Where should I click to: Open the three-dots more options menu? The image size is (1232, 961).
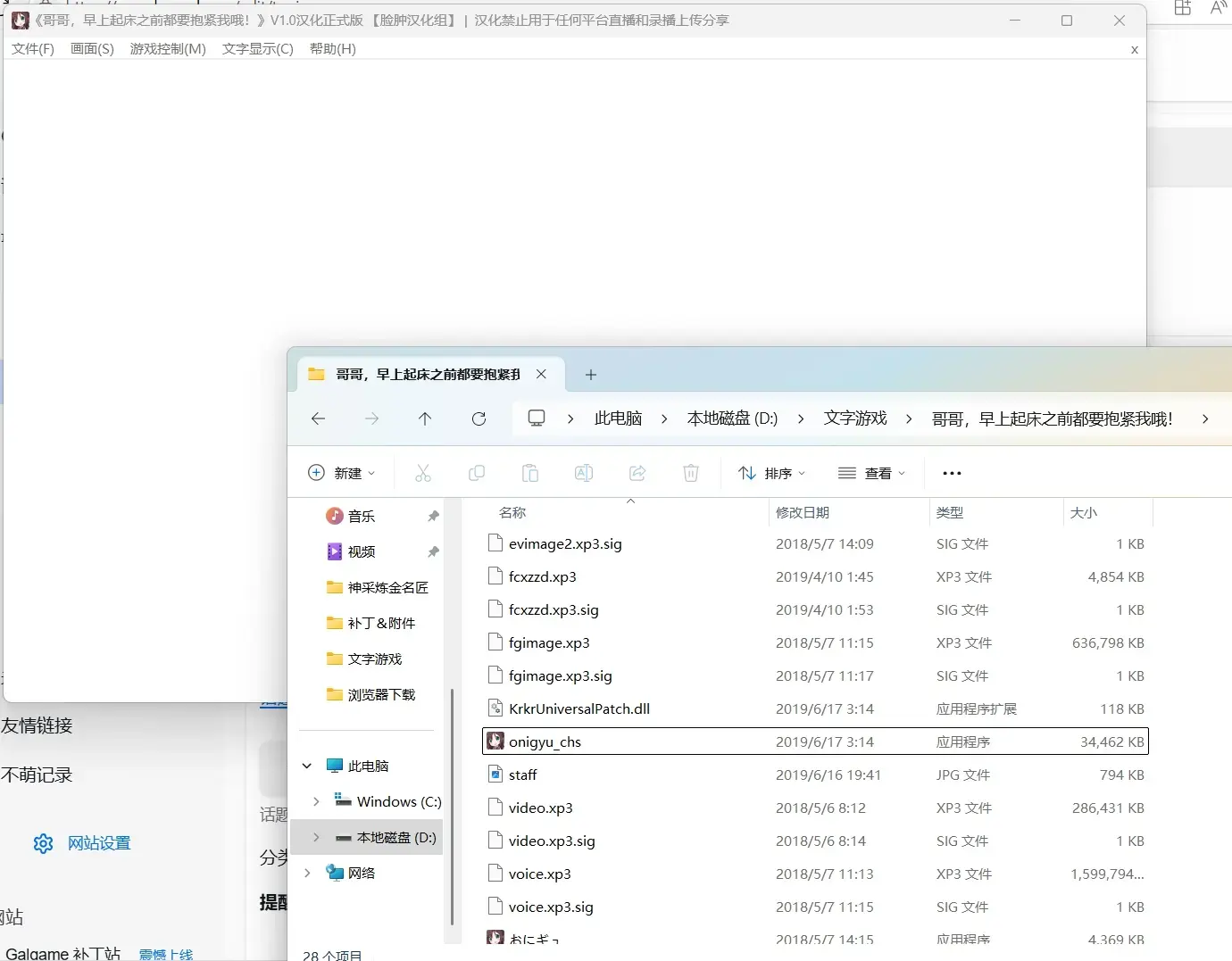[x=952, y=473]
